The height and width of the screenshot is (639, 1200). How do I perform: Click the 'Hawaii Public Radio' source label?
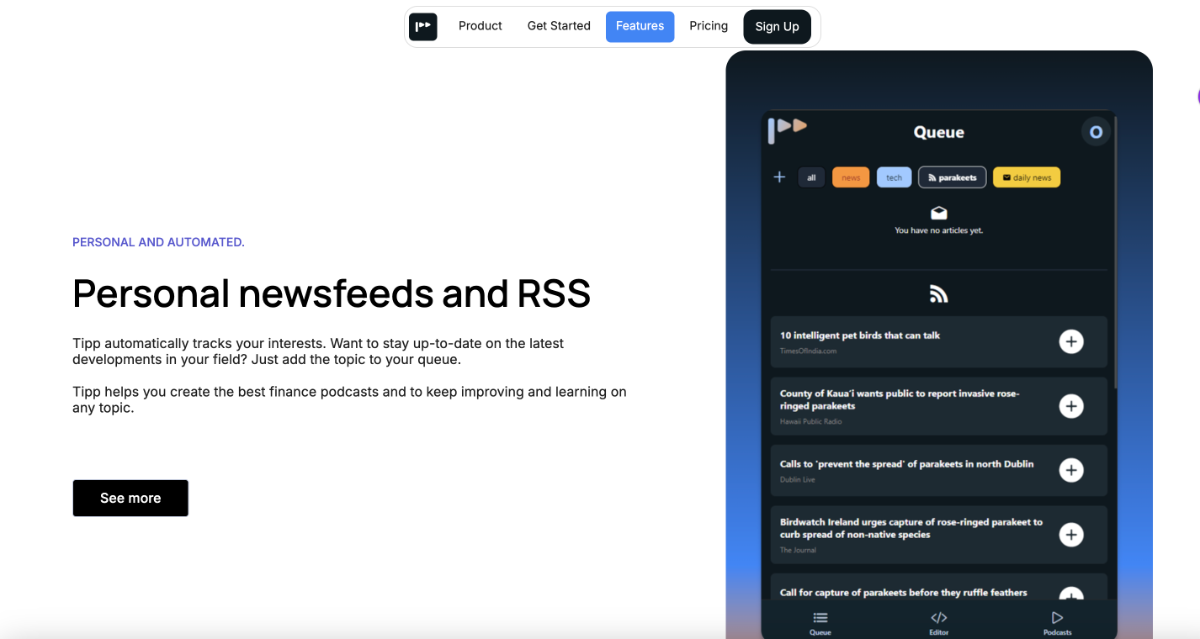point(811,422)
